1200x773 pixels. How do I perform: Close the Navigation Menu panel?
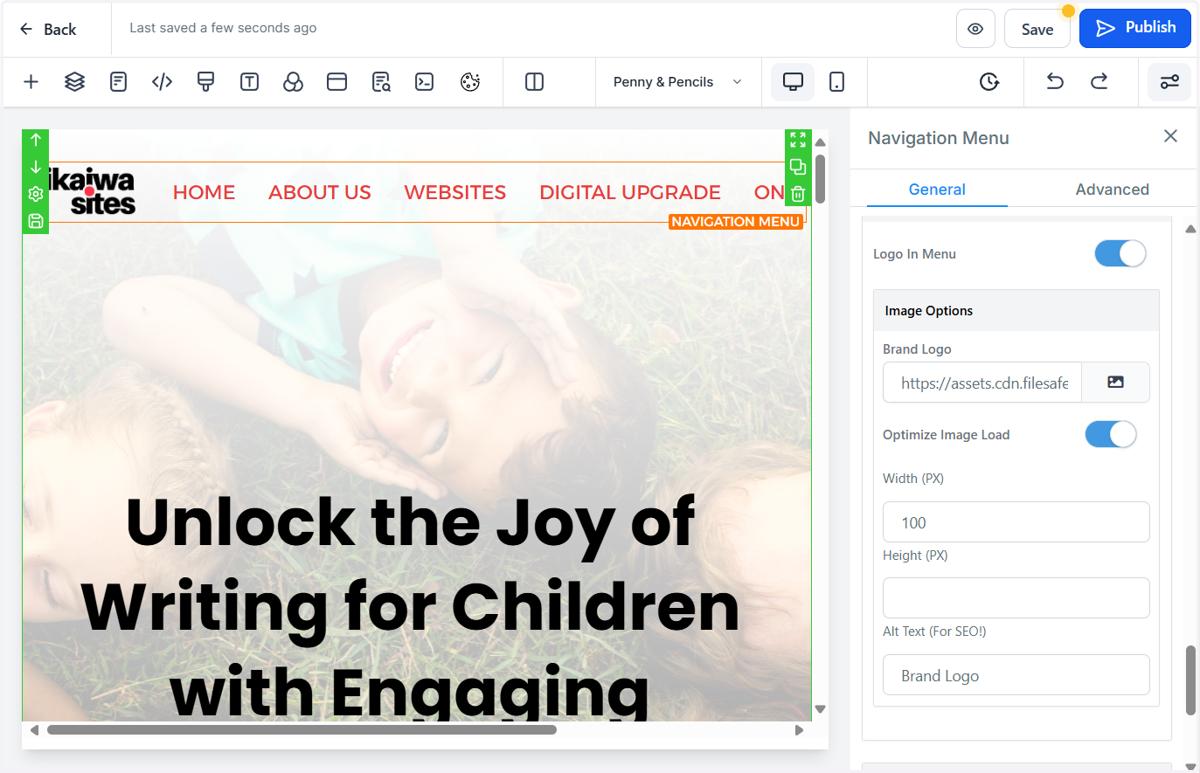coord(1170,136)
